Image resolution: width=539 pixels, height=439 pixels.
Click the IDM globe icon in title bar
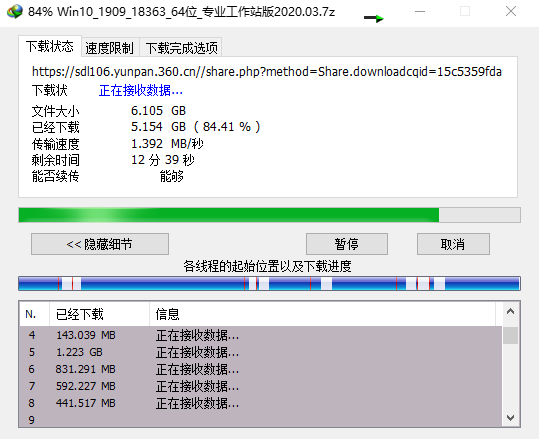click(14, 11)
